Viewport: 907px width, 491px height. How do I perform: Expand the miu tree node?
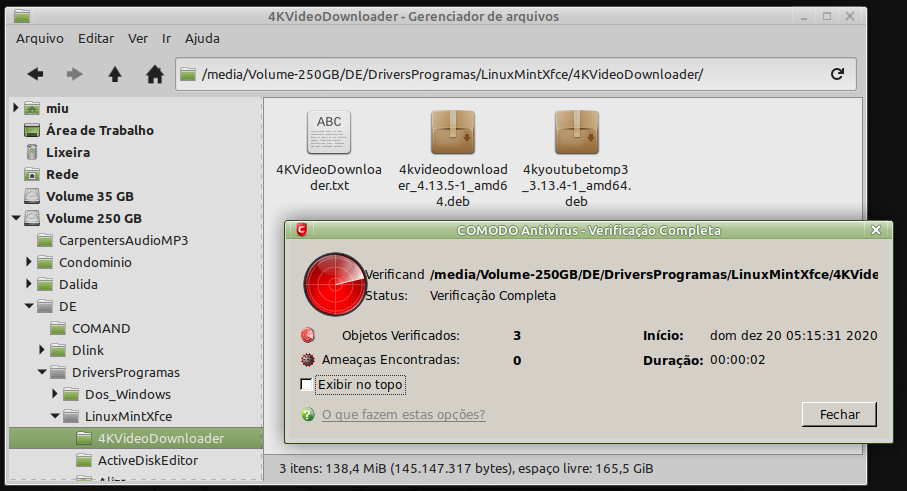(16, 108)
